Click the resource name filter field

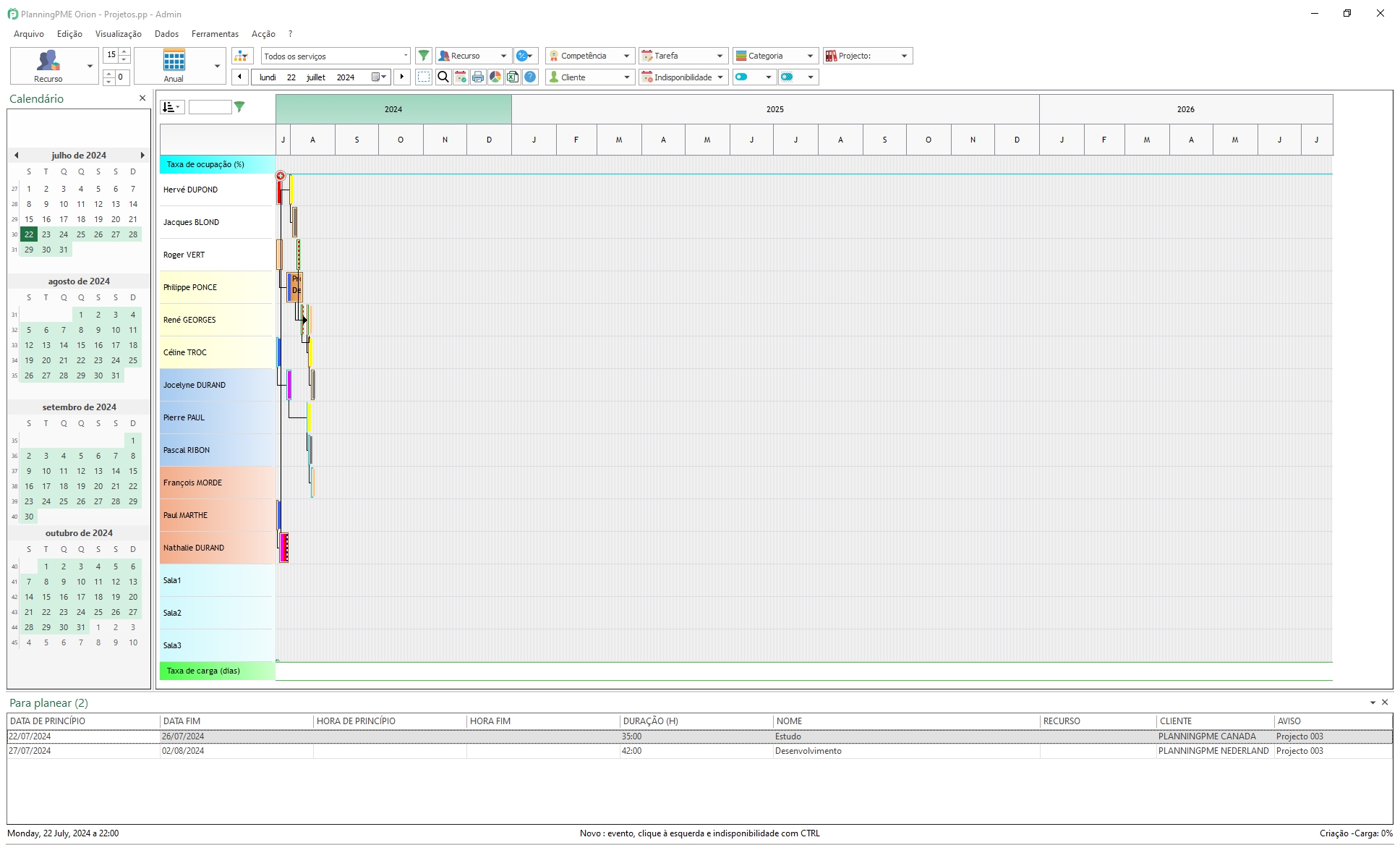point(210,107)
